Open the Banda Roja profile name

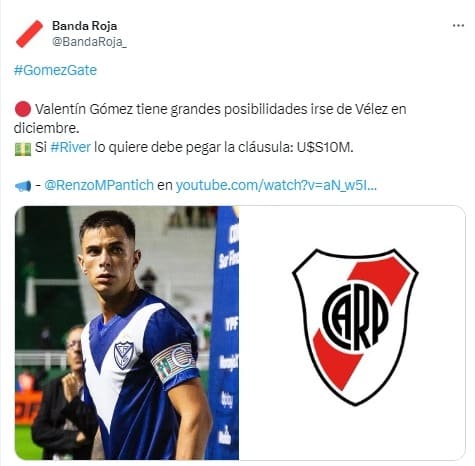pyautogui.click(x=85, y=26)
